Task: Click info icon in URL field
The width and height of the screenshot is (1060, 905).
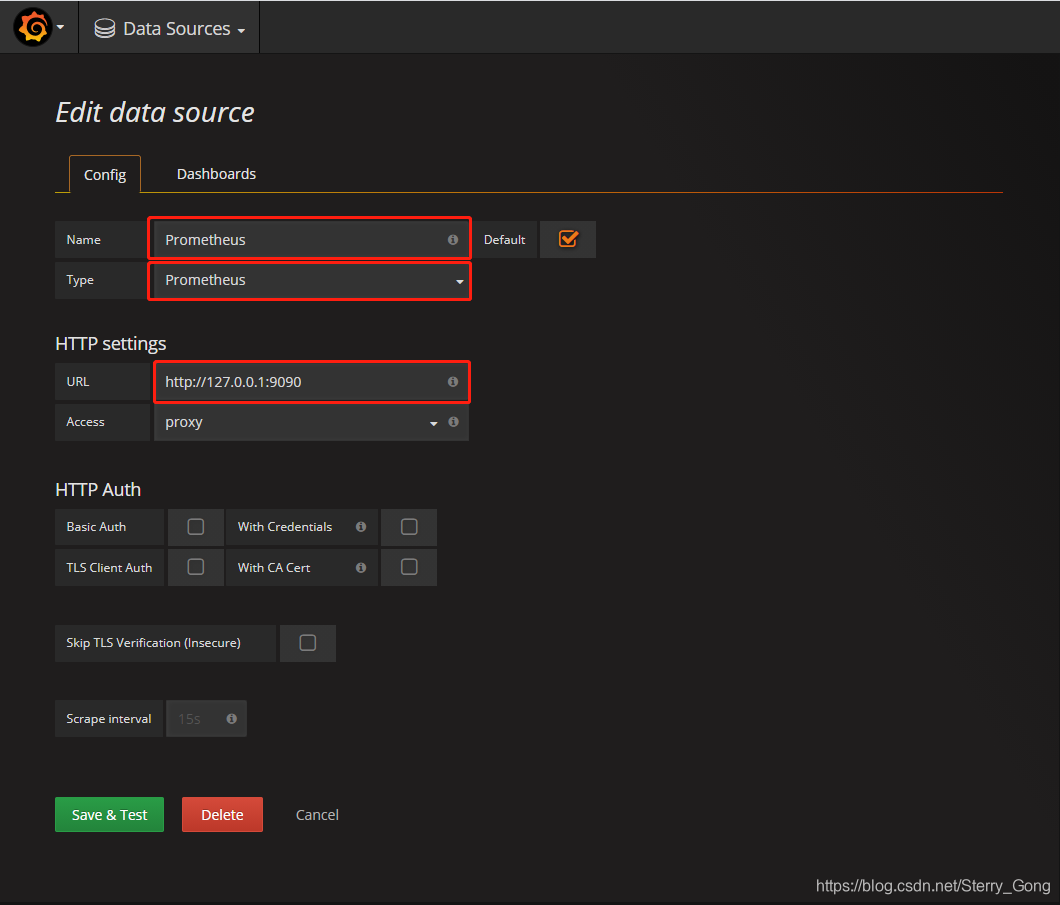Action: [x=453, y=382]
